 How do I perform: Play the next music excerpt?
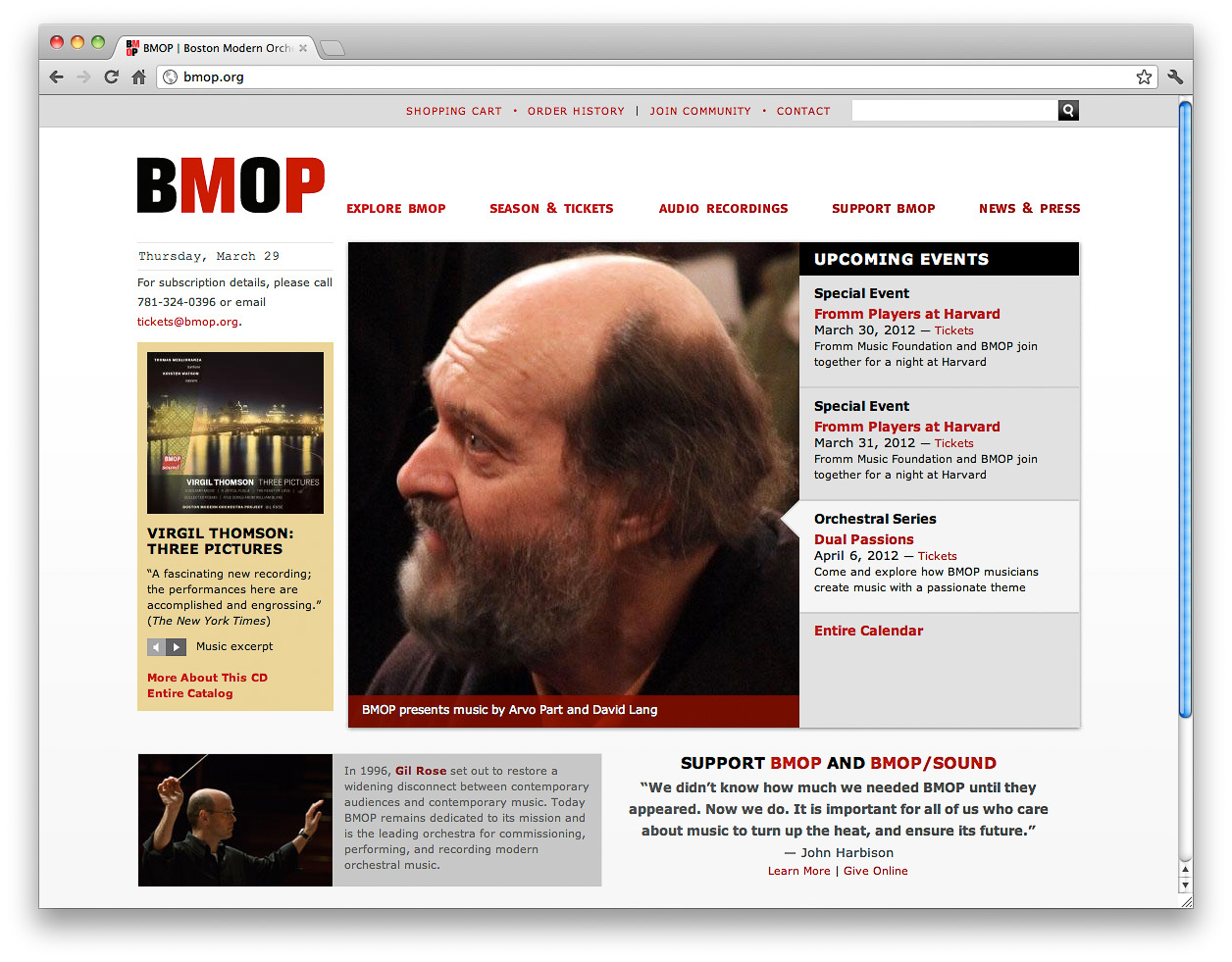[x=177, y=647]
